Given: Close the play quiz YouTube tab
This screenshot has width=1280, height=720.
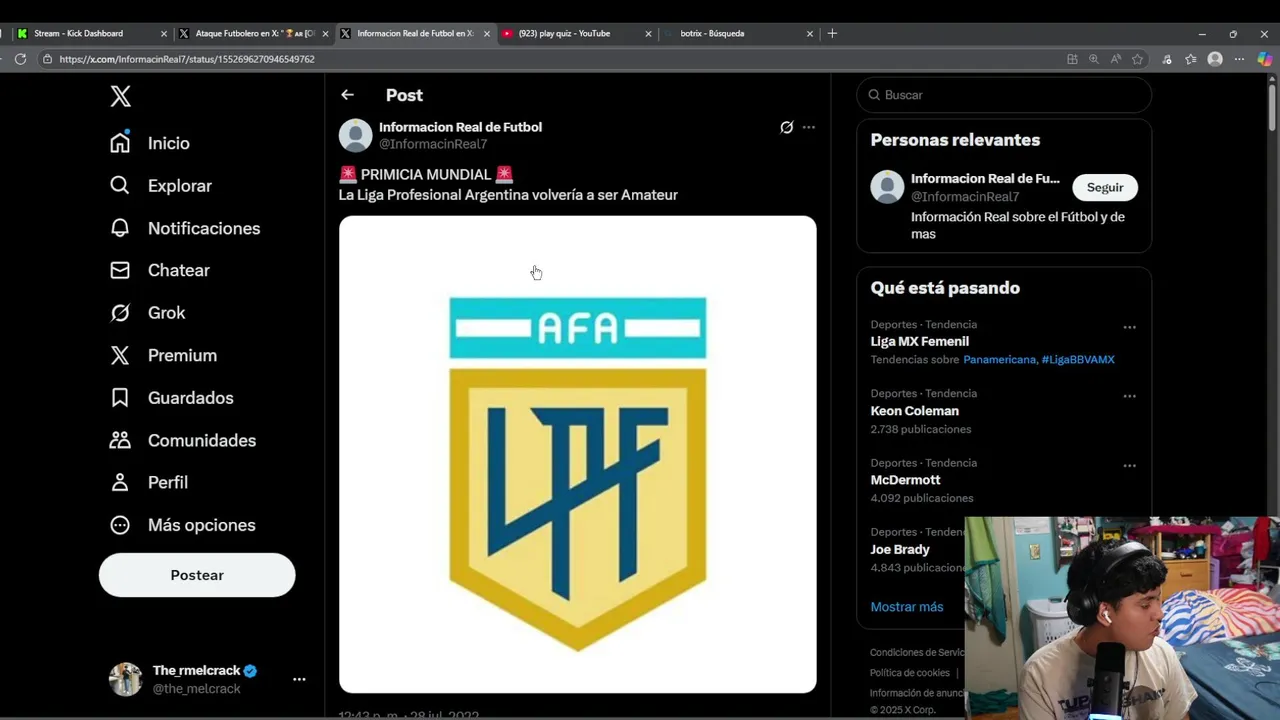Looking at the screenshot, I should point(648,33).
